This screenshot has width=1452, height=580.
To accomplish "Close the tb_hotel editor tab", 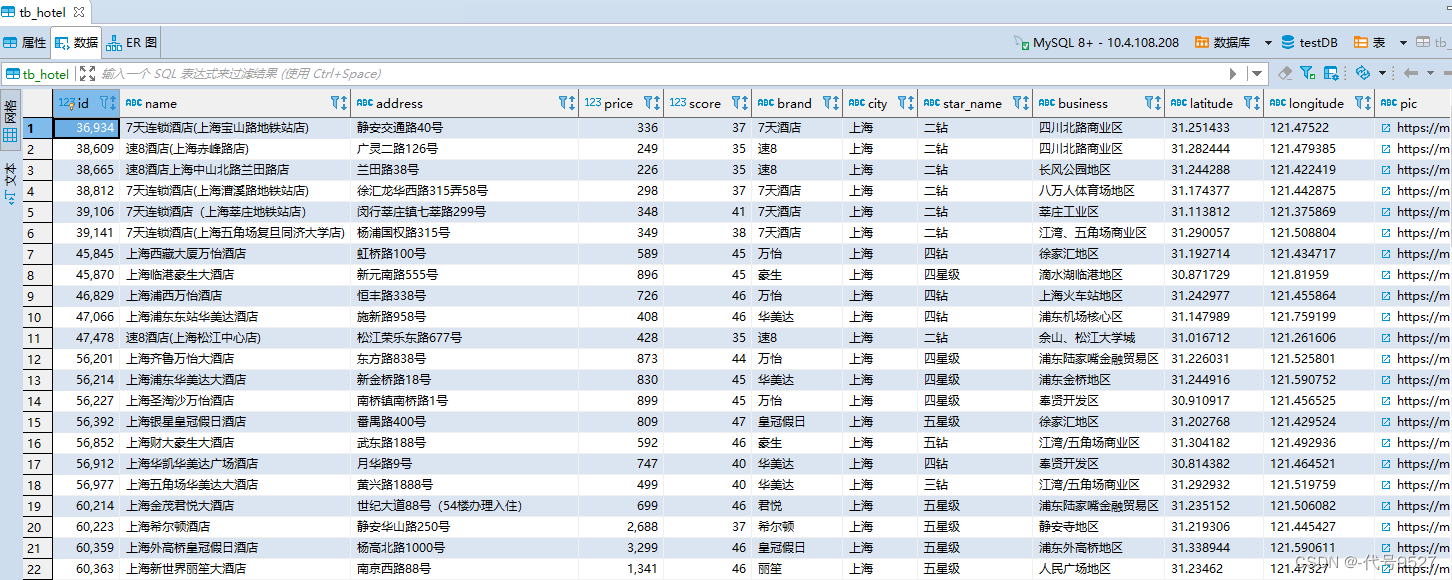I will tap(78, 13).
